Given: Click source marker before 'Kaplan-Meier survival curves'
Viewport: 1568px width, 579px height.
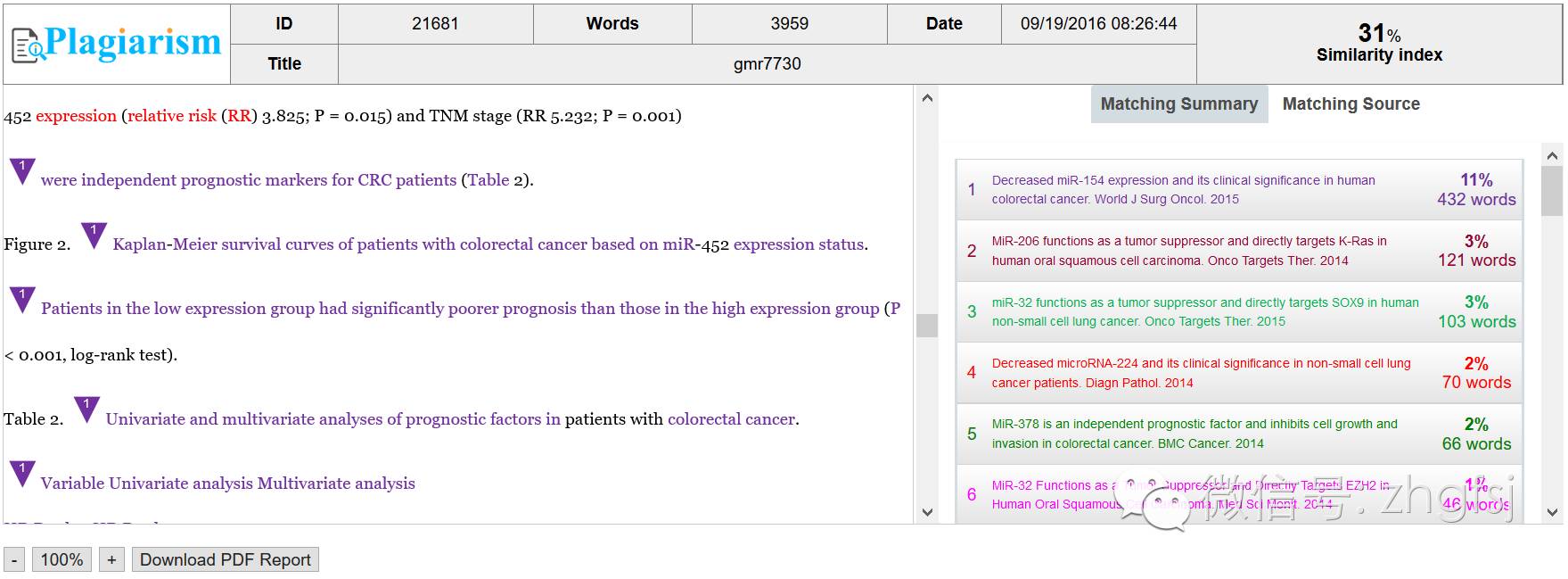Looking at the screenshot, I should pyautogui.click(x=94, y=236).
